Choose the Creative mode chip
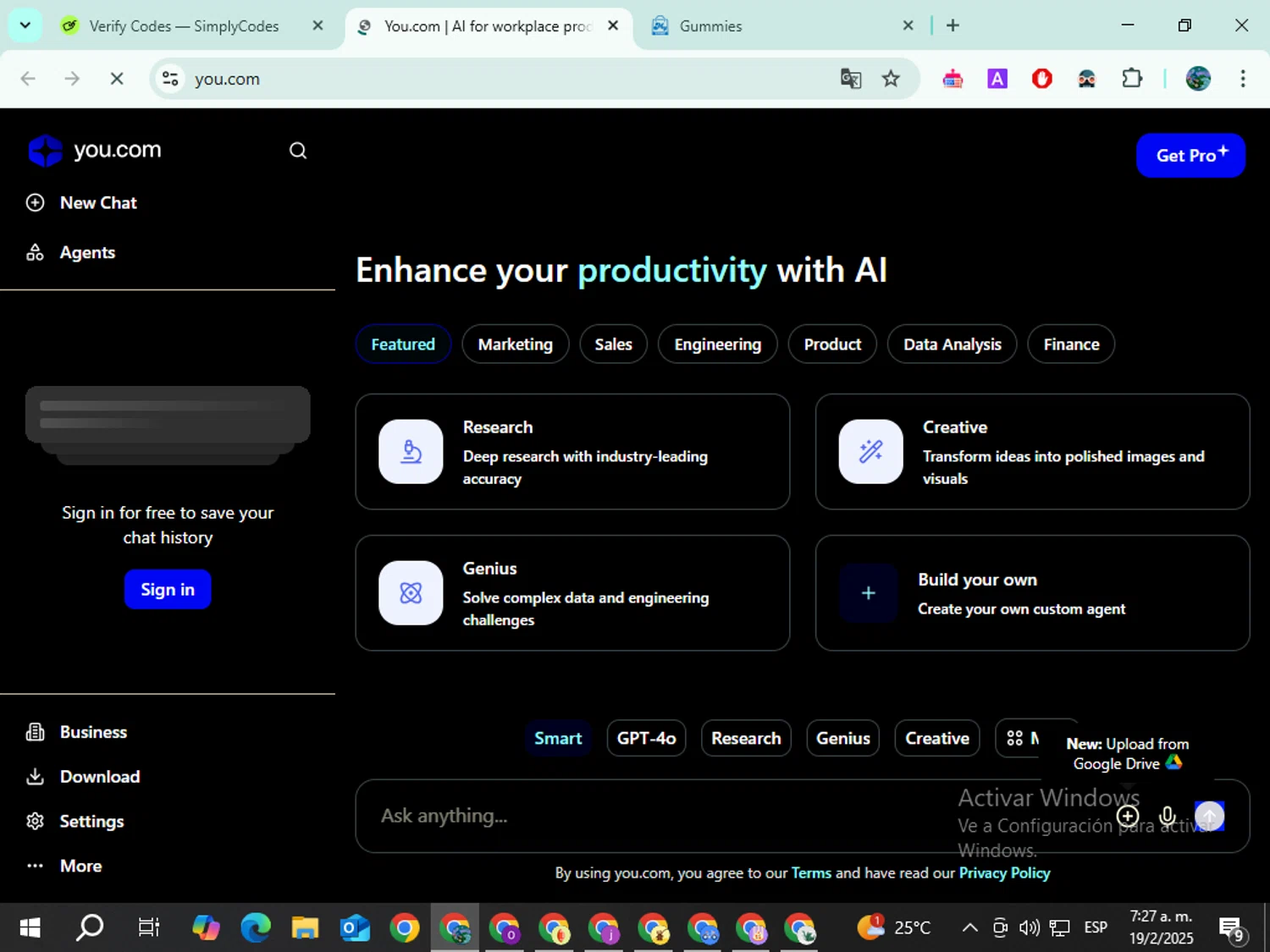1270x952 pixels. point(937,739)
